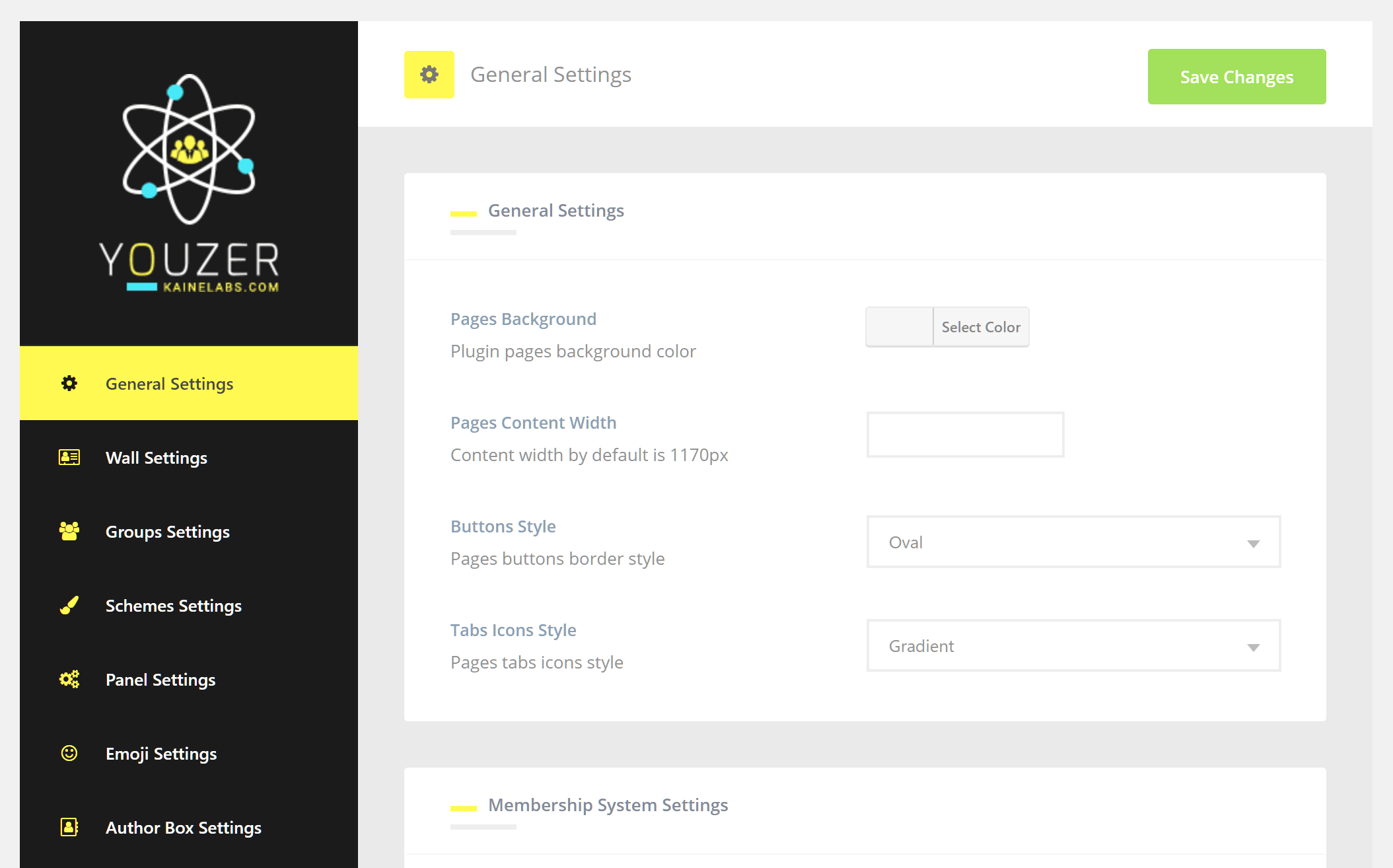Go to Schemes Settings section

tap(174, 606)
